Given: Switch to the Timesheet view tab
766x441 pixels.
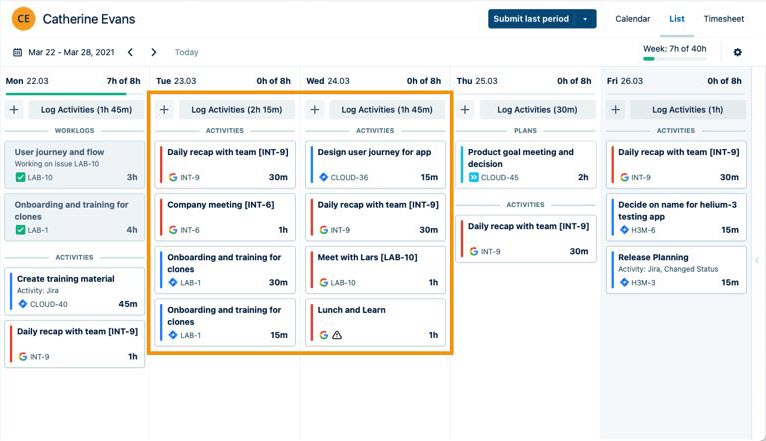Looking at the screenshot, I should point(723,19).
